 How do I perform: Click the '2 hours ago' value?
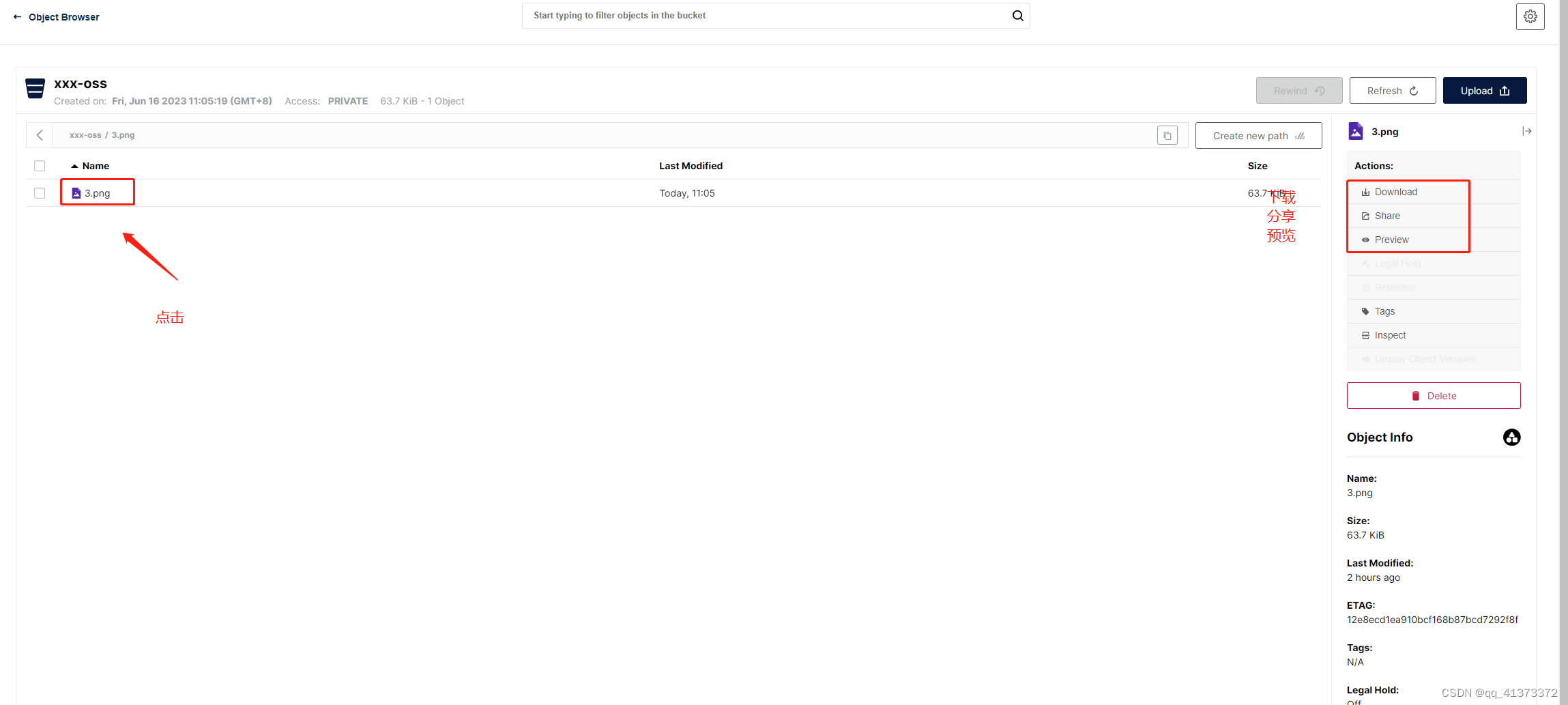pyautogui.click(x=1374, y=577)
